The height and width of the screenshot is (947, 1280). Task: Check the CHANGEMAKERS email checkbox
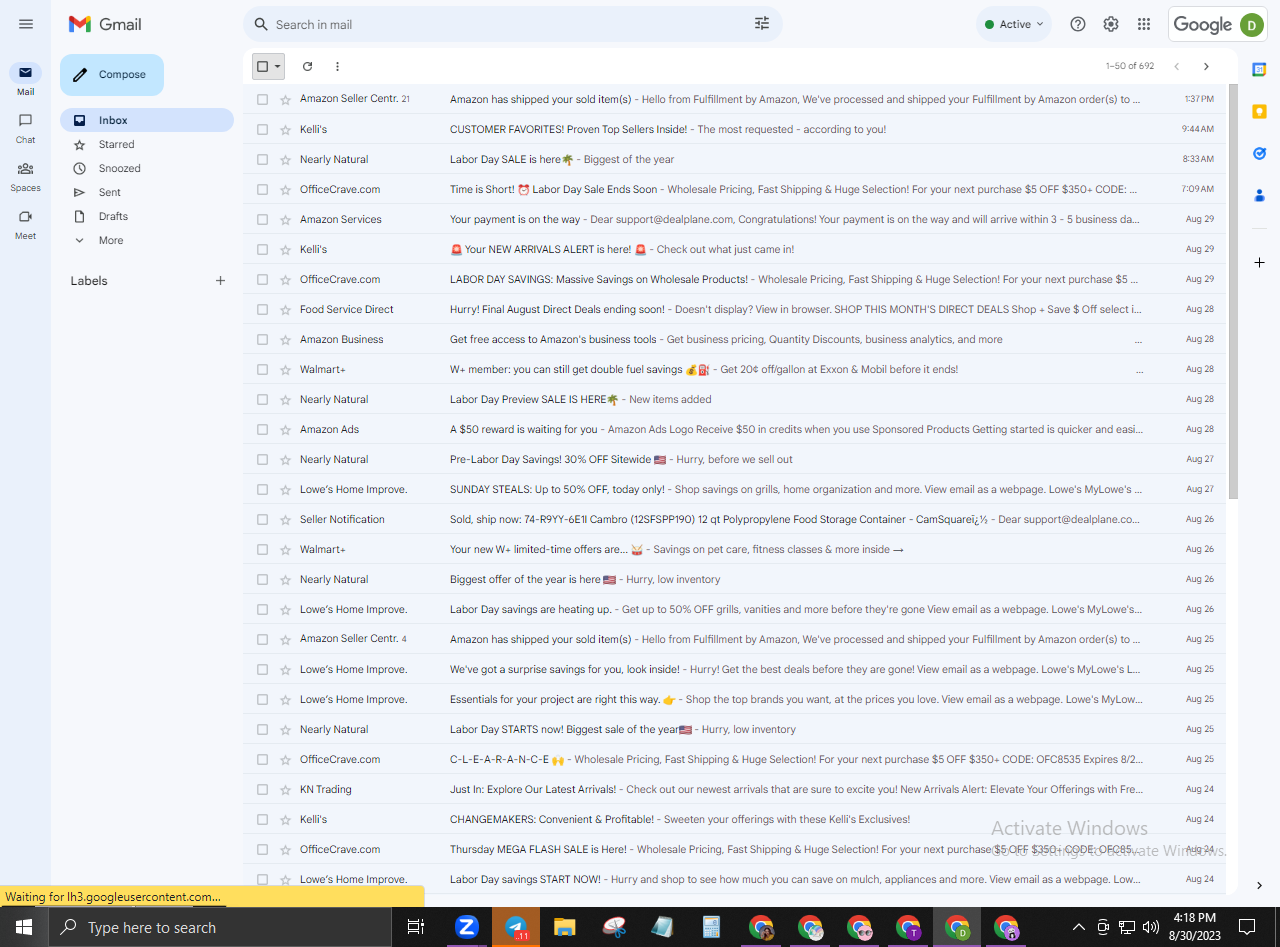click(262, 819)
